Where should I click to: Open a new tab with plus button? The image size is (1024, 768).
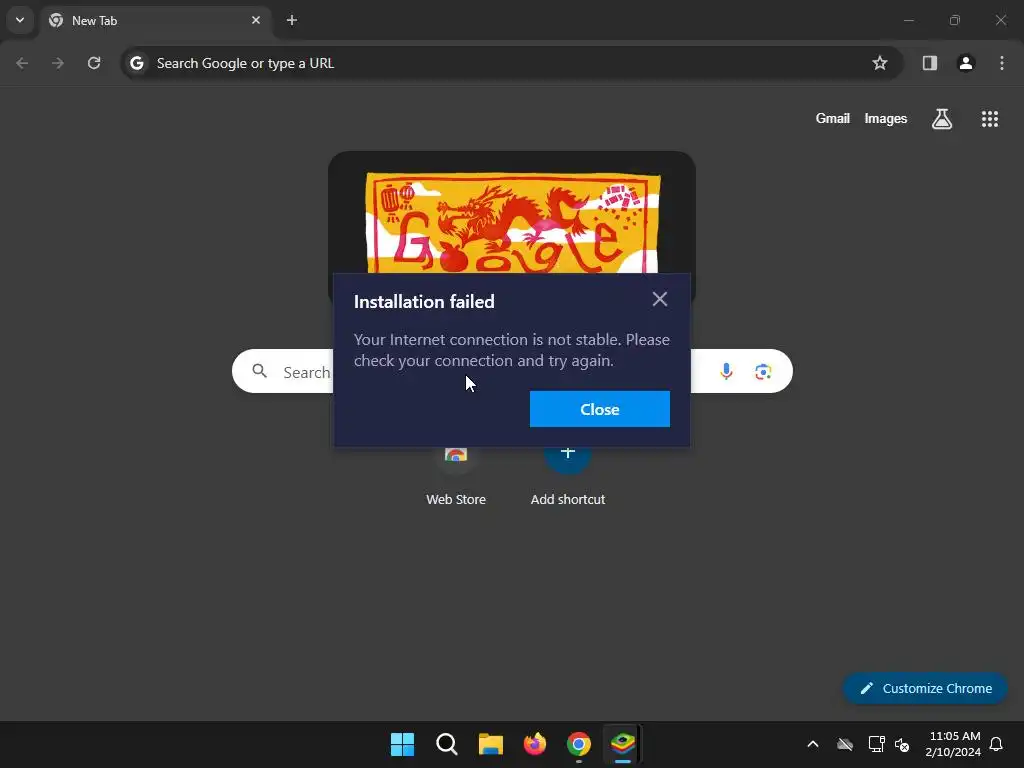point(292,20)
